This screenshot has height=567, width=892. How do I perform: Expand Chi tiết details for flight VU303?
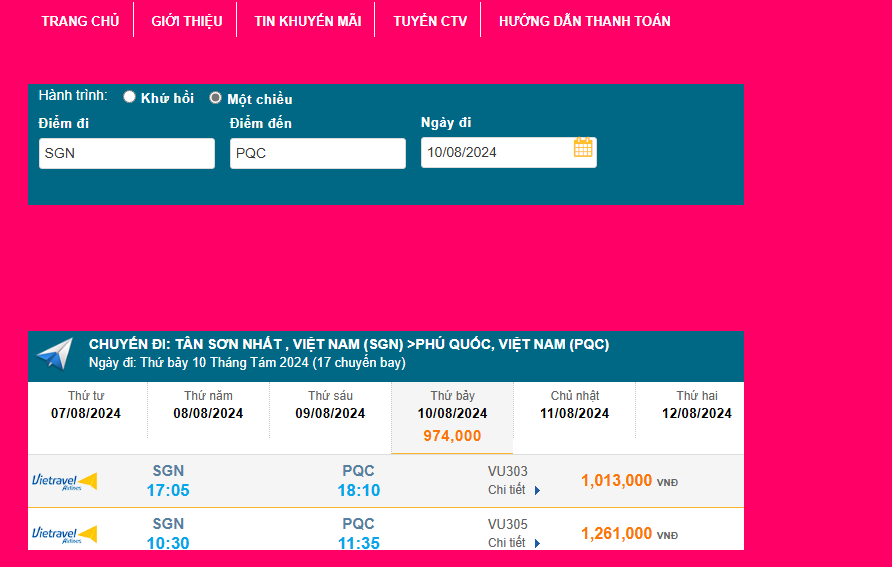click(513, 490)
